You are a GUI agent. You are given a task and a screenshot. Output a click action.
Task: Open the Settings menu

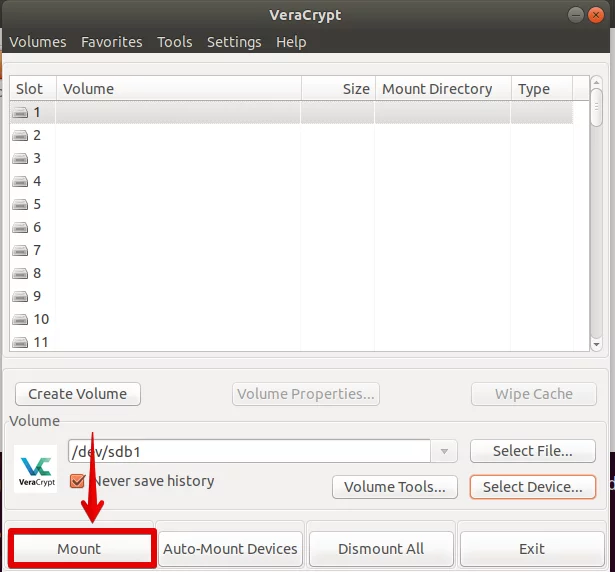pyautogui.click(x=234, y=42)
